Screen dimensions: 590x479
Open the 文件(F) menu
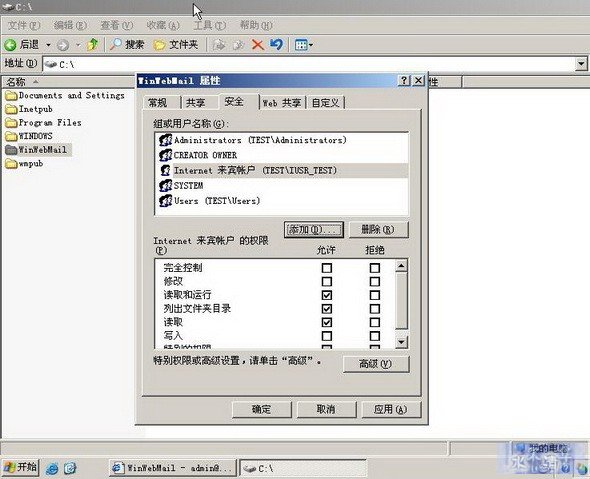[x=24, y=26]
